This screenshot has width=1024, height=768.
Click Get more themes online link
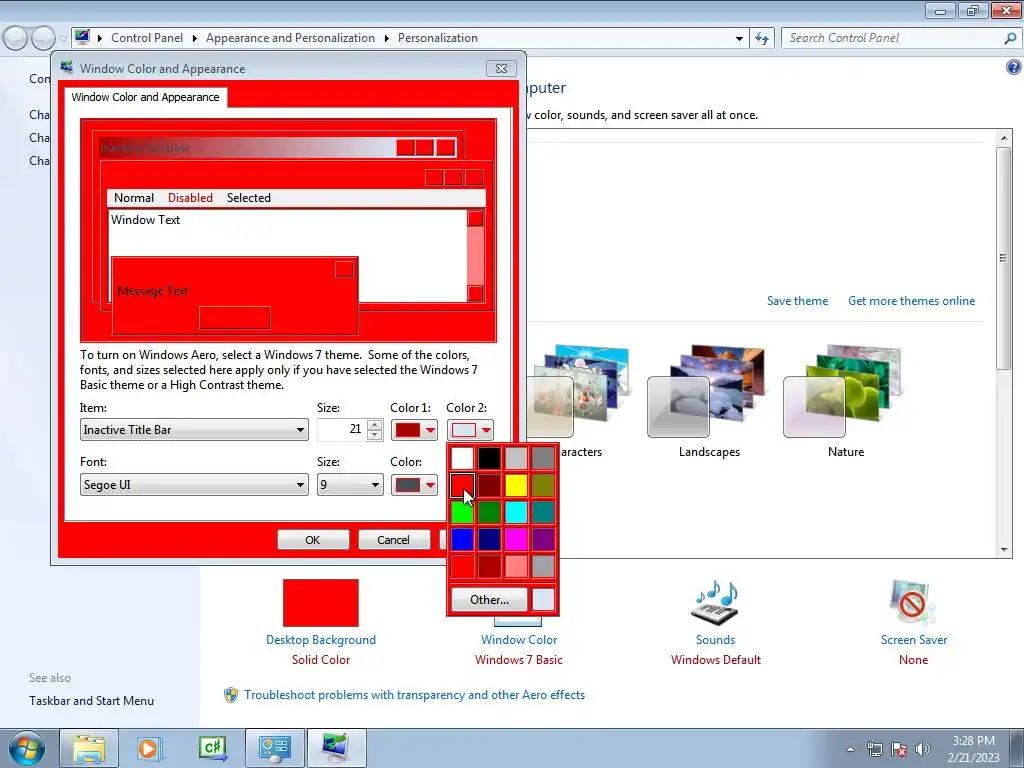(x=912, y=301)
